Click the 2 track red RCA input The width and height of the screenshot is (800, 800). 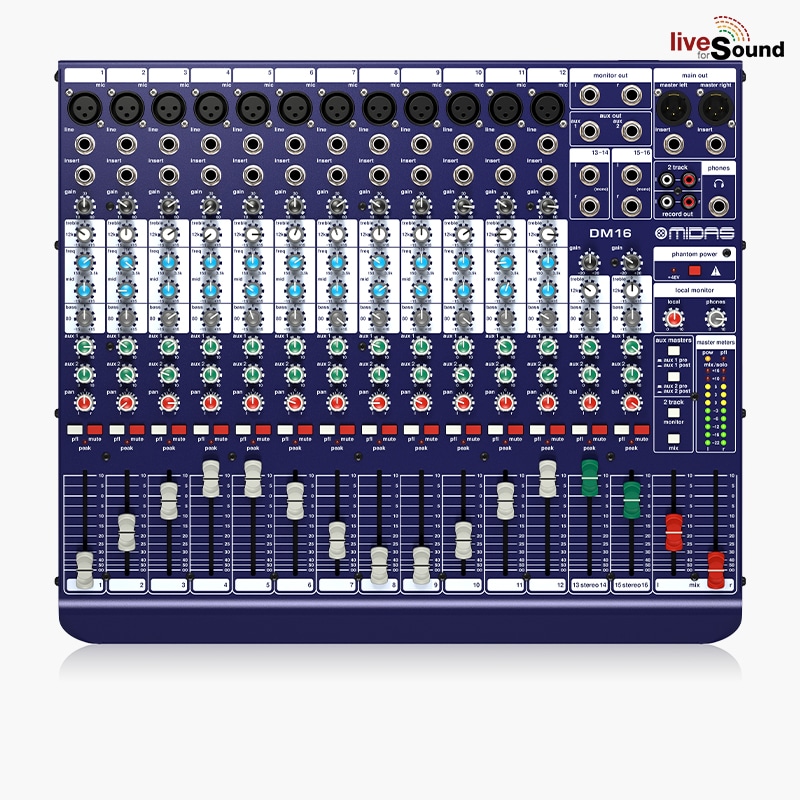pyautogui.click(x=689, y=180)
